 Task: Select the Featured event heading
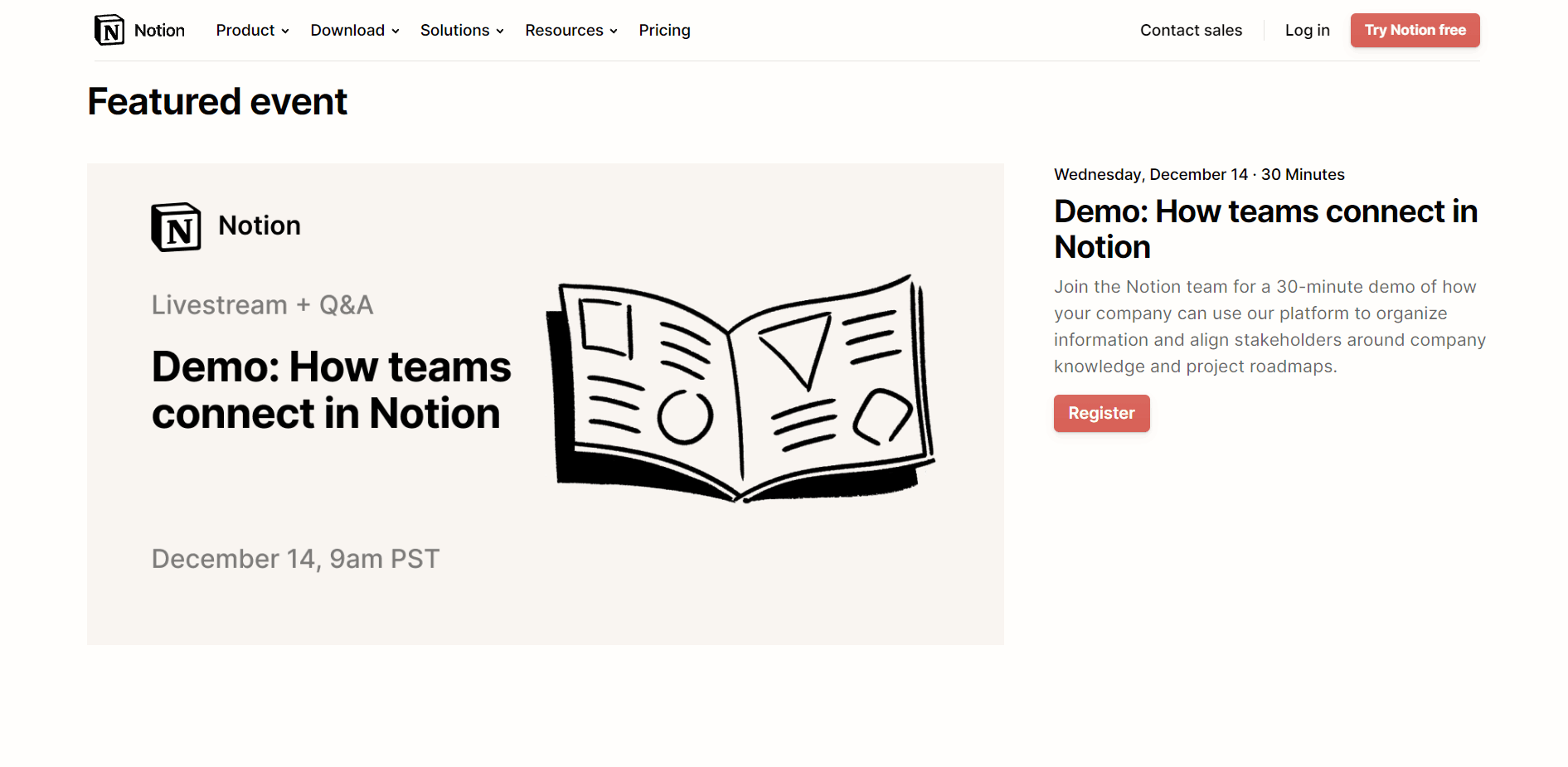pos(217,102)
